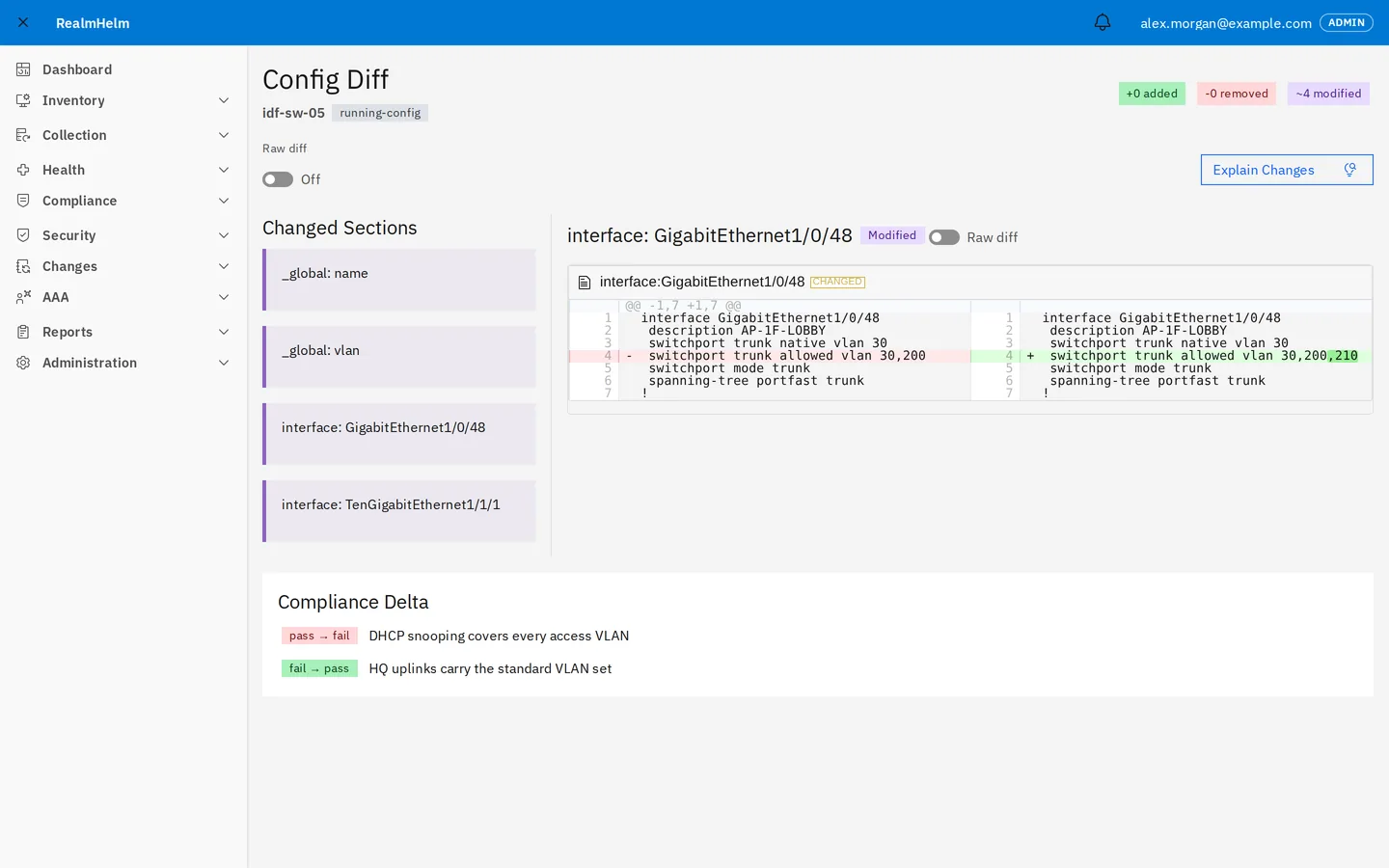
Task: Click the AAA menu item
Action: tap(123, 297)
